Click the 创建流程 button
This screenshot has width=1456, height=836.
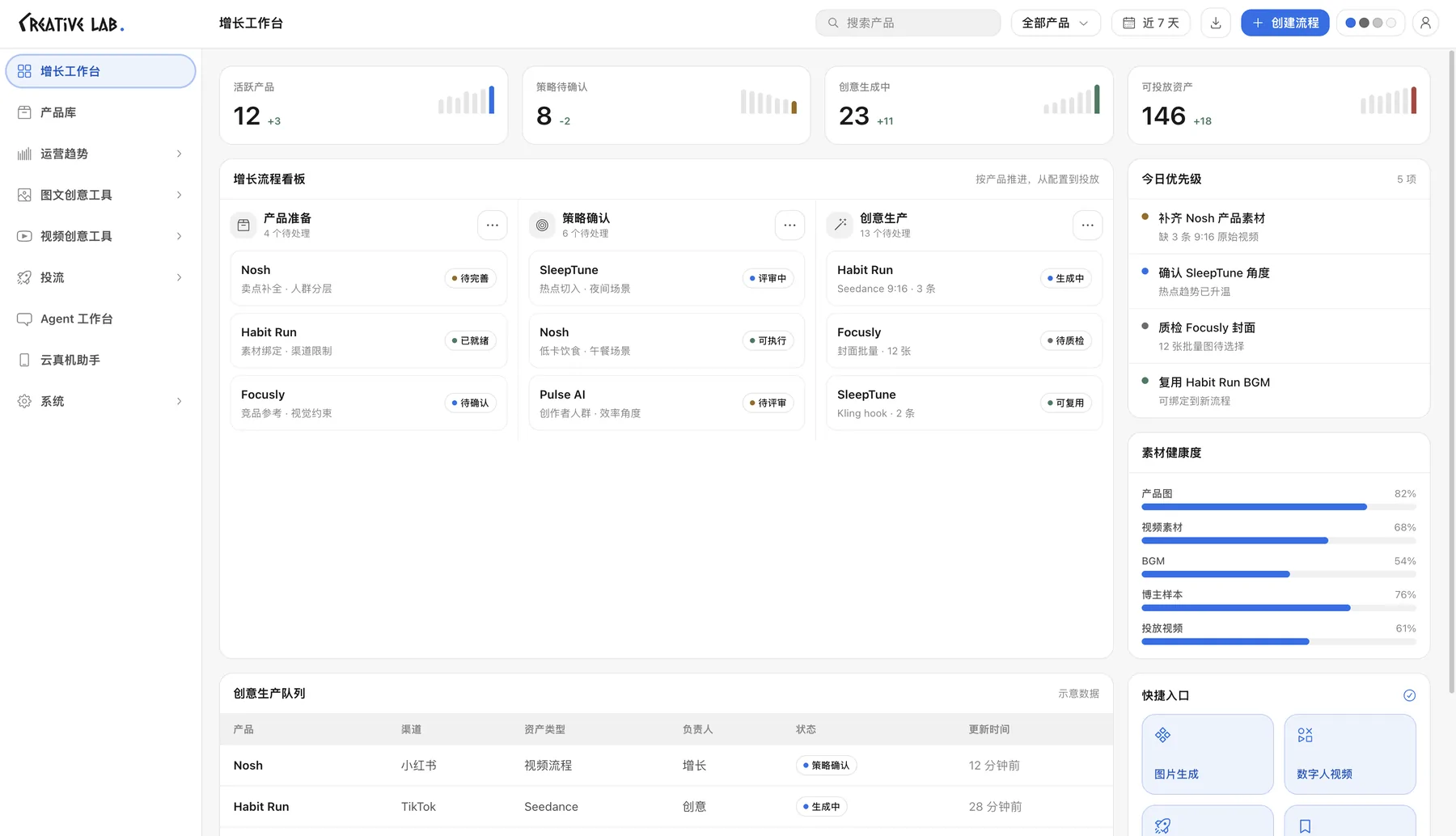(1285, 23)
